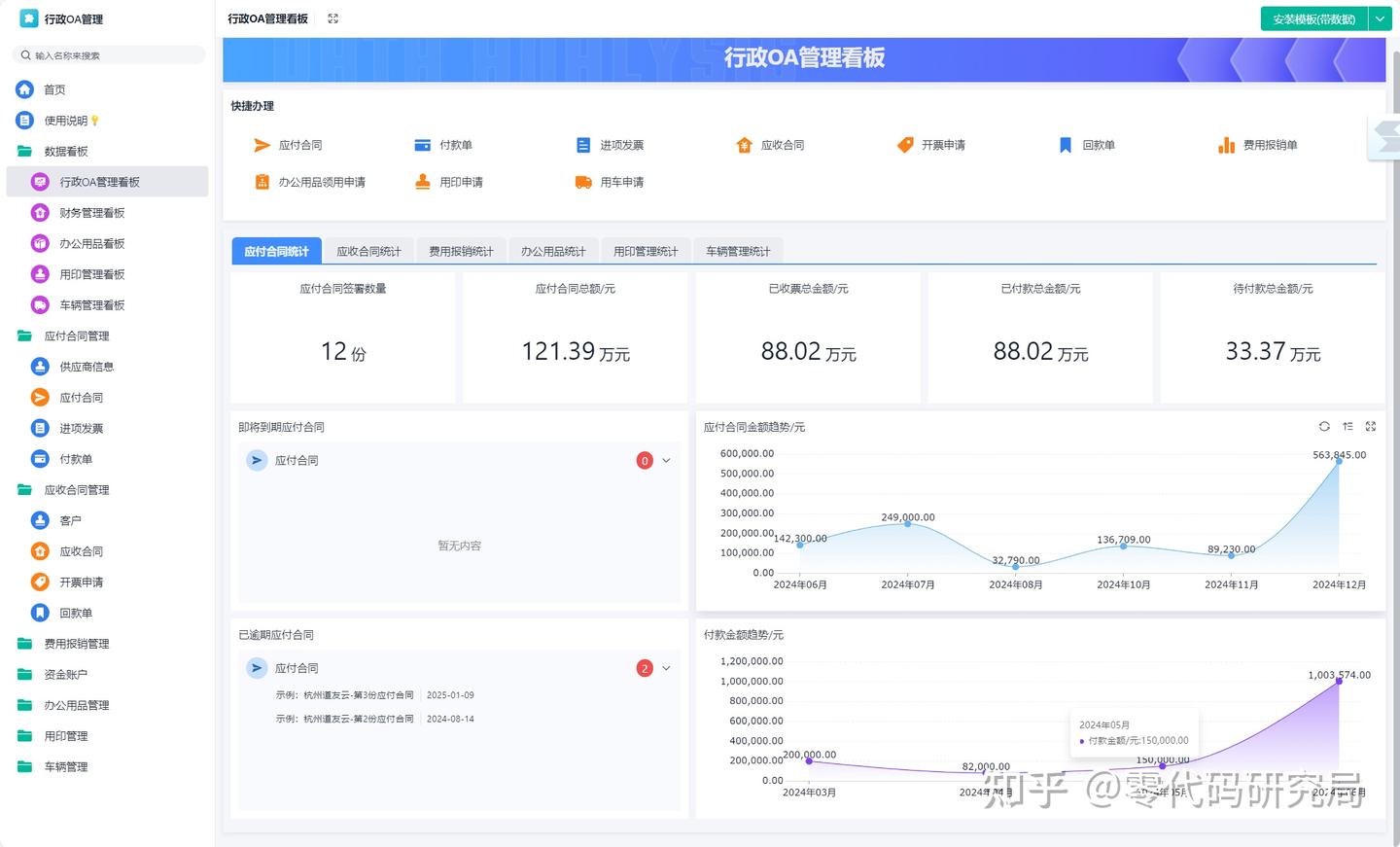
Task: Switch to the 车辆管理统计 tab
Action: 738,250
